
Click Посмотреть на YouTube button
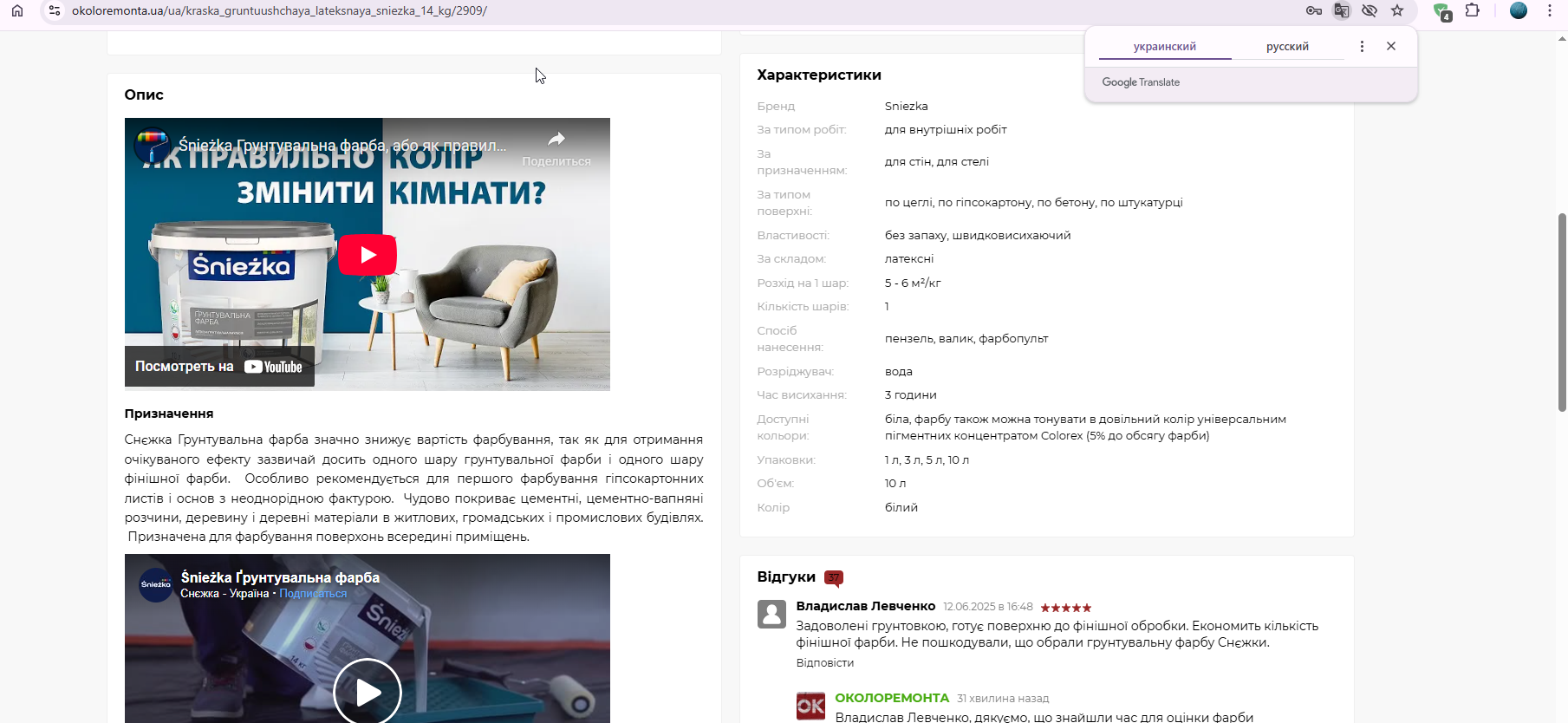point(219,367)
